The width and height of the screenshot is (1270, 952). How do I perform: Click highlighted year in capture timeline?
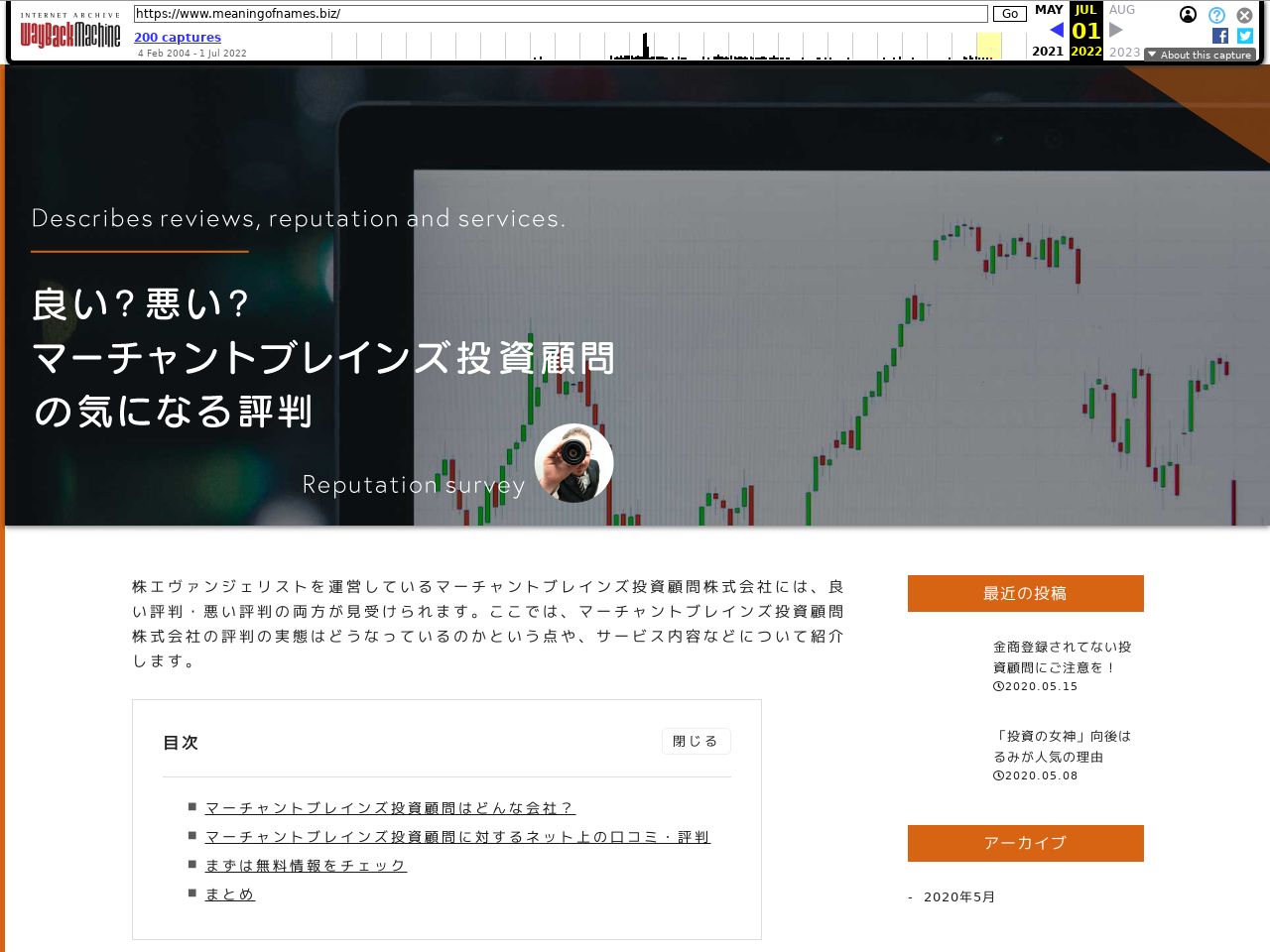pos(988,46)
